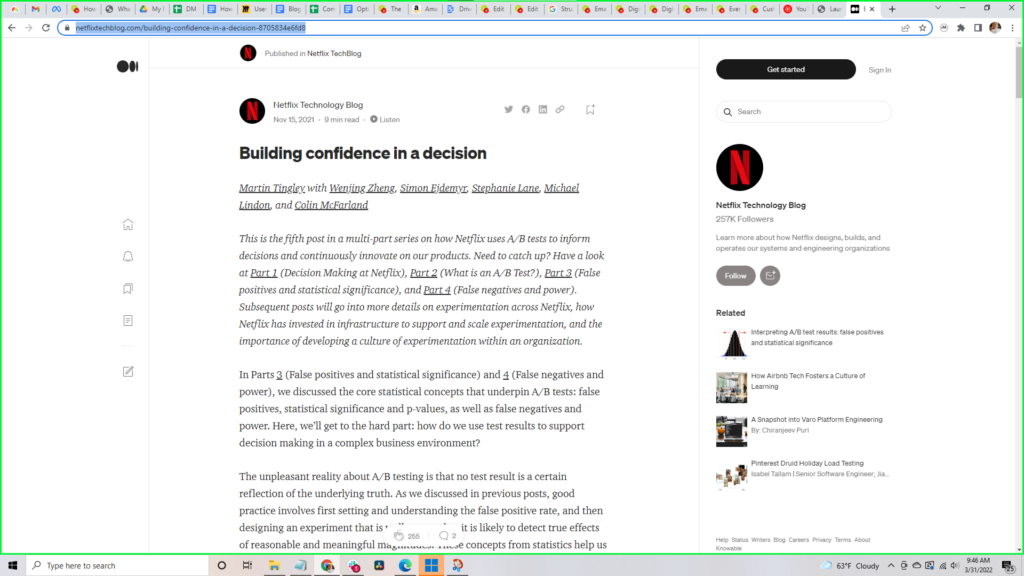Copy the article link using chain icon

click(559, 110)
